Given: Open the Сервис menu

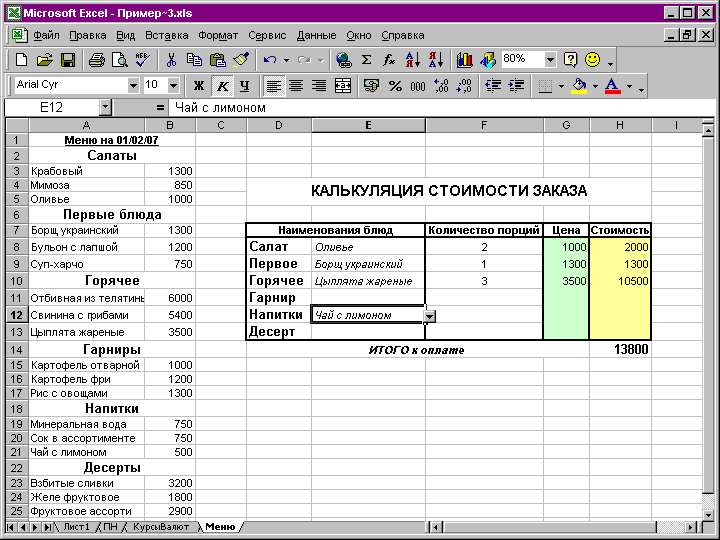Looking at the screenshot, I should pyautogui.click(x=267, y=35).
